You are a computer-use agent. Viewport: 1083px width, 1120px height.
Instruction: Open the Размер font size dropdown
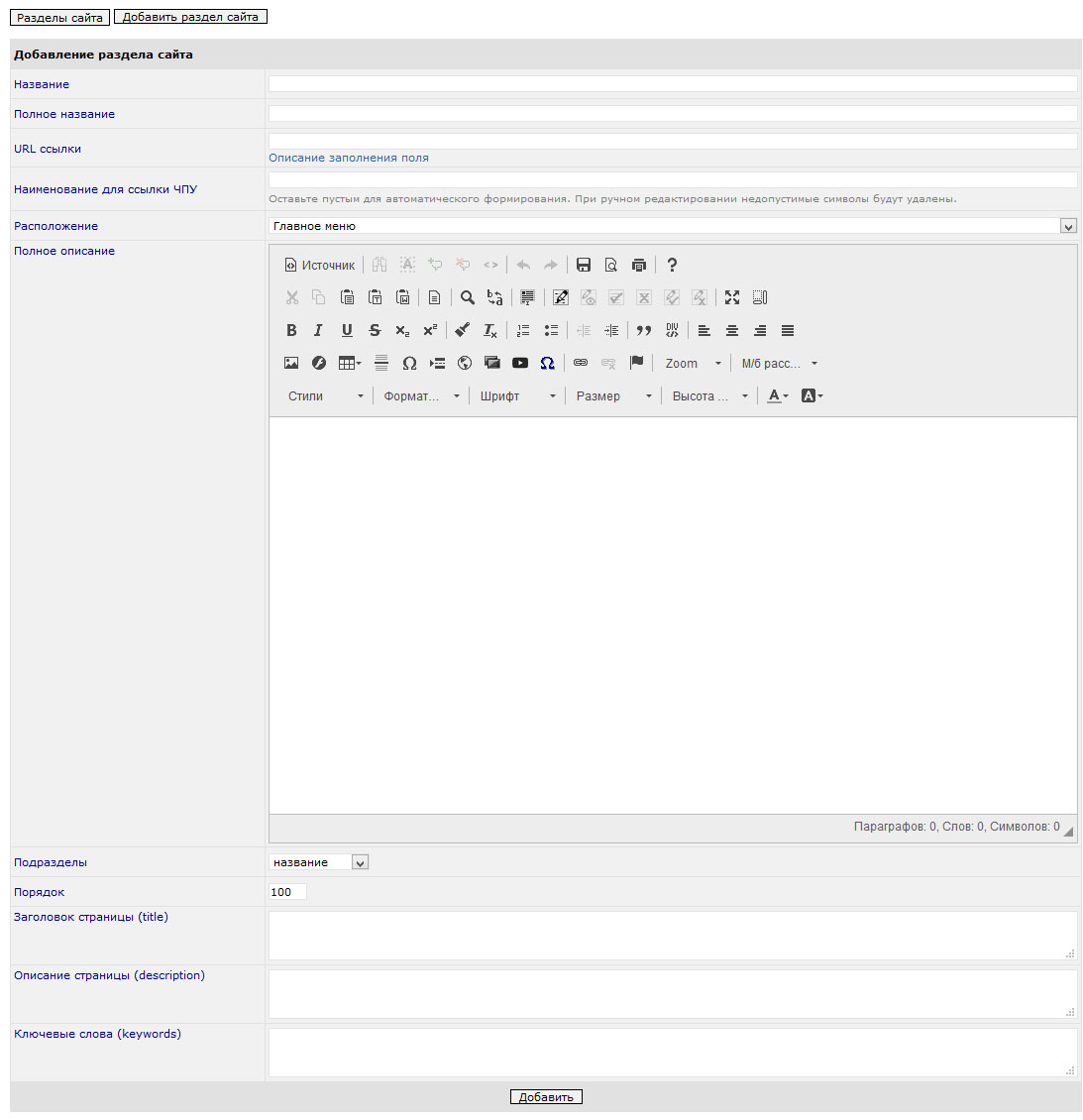coord(613,395)
